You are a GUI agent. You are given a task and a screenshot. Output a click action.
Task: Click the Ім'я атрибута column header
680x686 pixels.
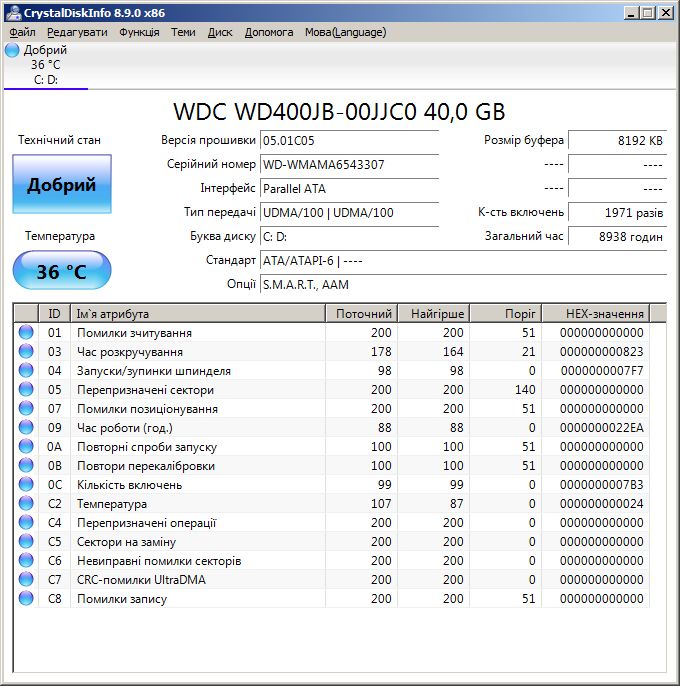[x=198, y=314]
